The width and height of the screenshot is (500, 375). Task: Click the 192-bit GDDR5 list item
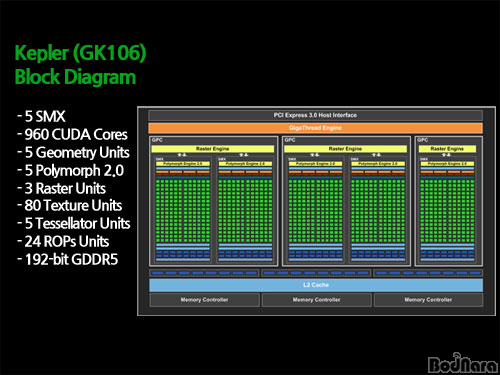click(x=68, y=259)
